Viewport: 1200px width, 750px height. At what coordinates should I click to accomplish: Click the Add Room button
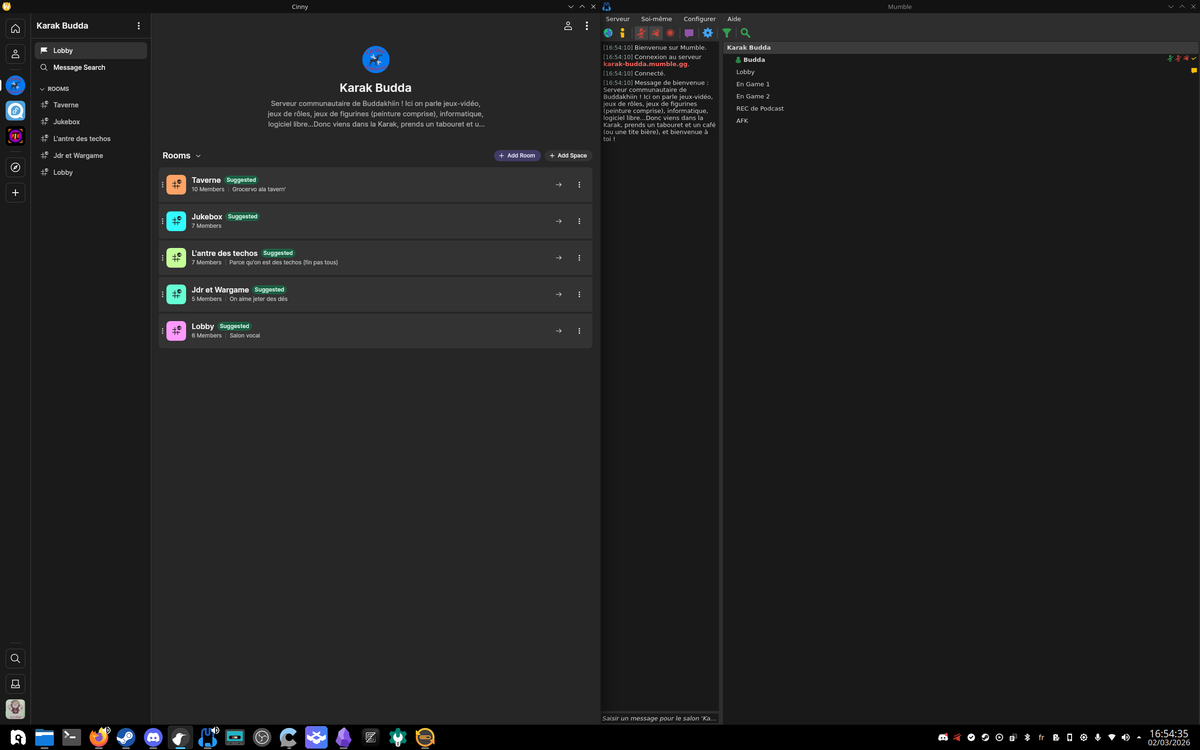coord(517,155)
